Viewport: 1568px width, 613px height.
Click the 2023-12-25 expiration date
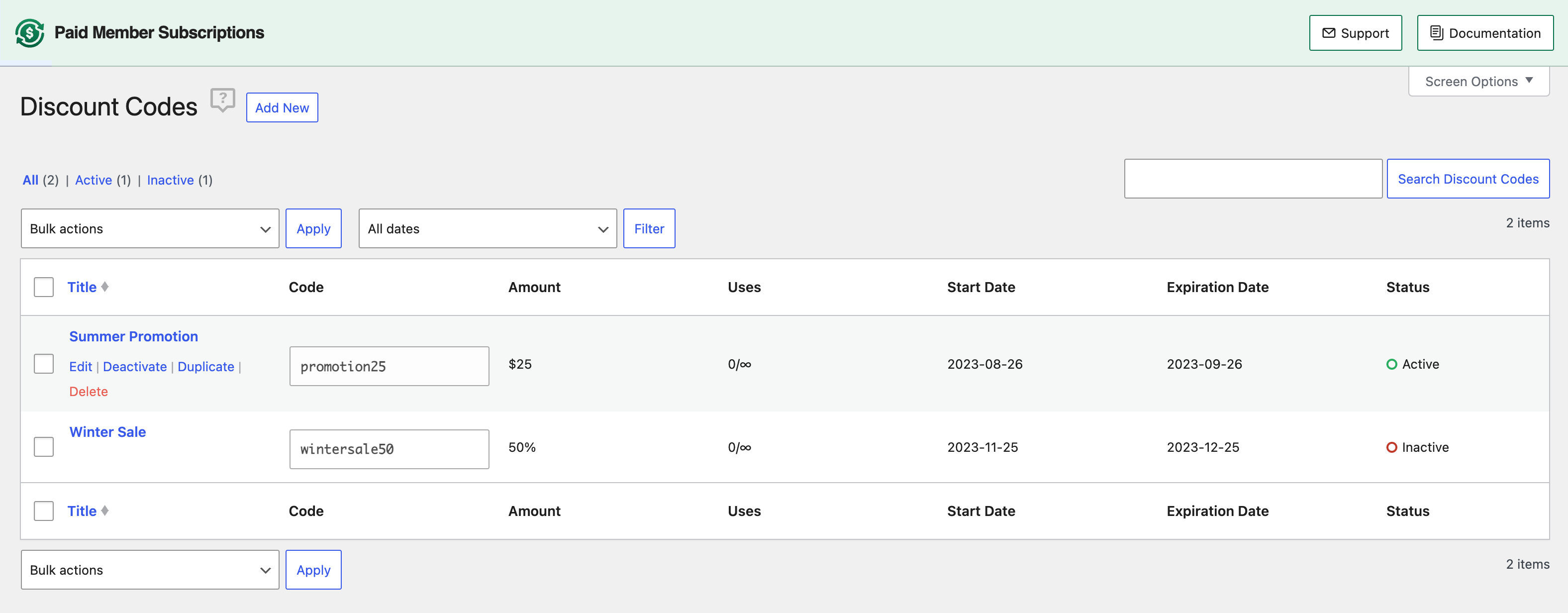1203,447
